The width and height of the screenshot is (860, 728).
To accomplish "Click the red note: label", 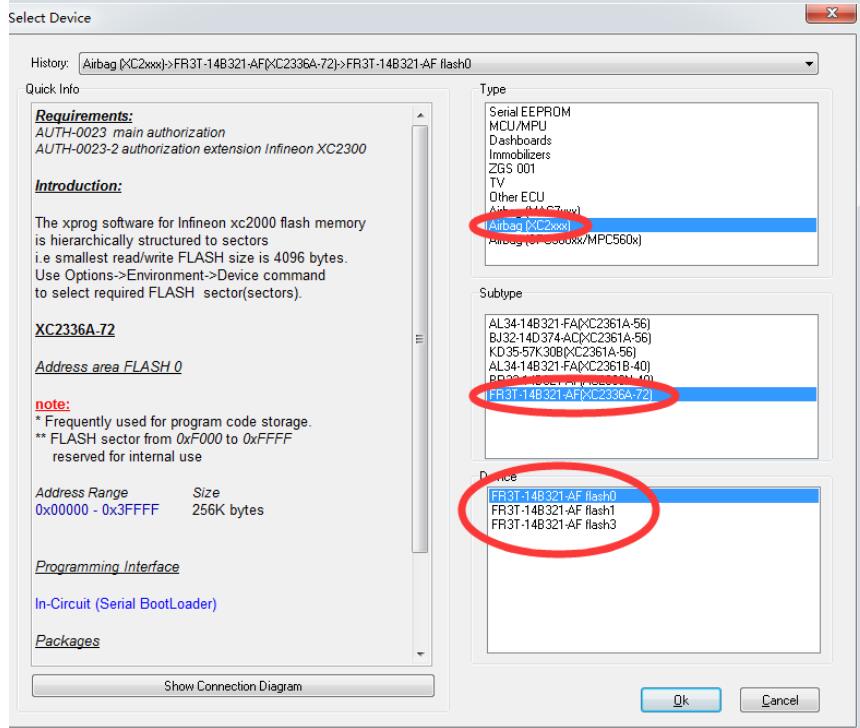I will pyautogui.click(x=53, y=404).
